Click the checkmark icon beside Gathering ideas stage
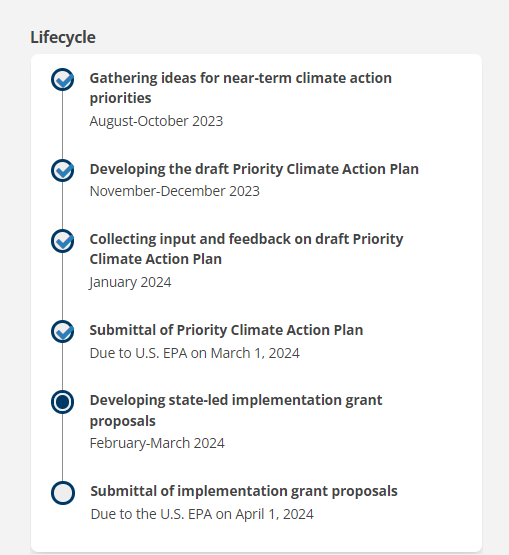 [x=63, y=79]
